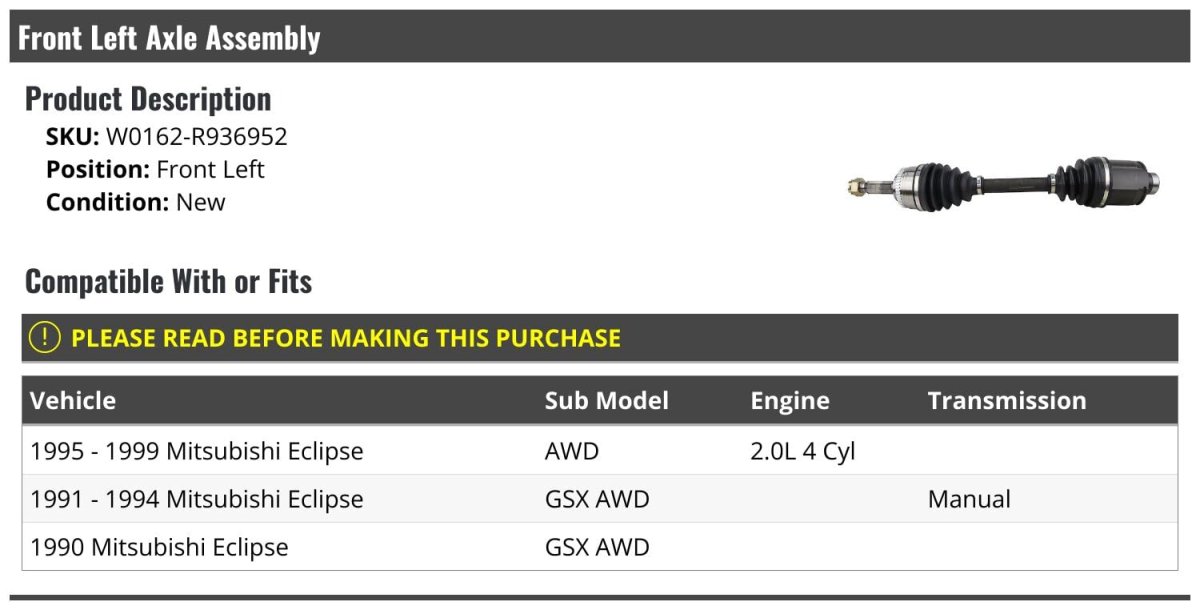The image size is (1200, 610).
Task: Click the 2.0L 4 Cyl engine cell
Action: [802, 451]
